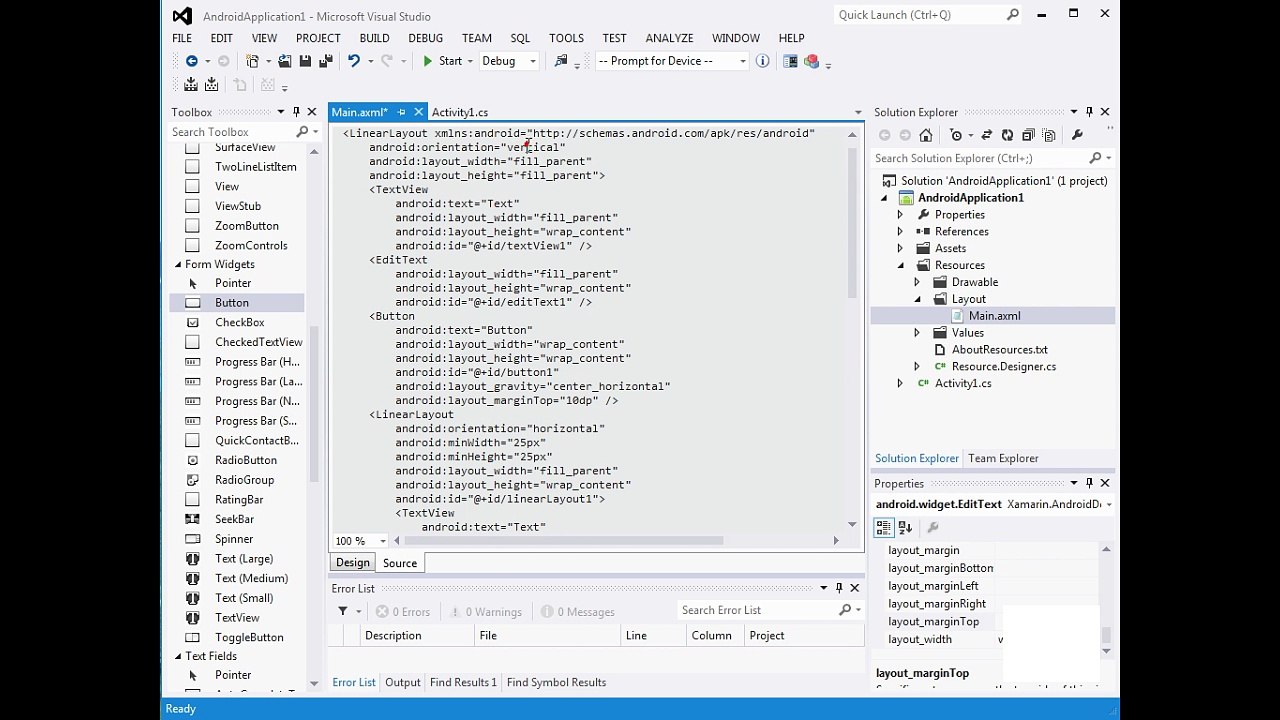
Task: Expand the Values folder node
Action: coord(917,333)
